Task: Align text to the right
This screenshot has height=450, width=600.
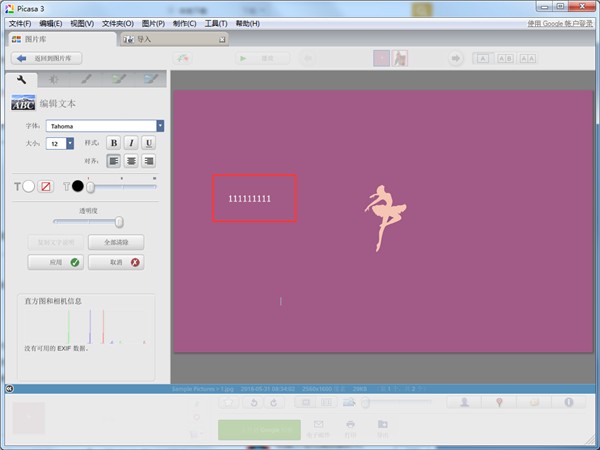Action: pos(149,161)
